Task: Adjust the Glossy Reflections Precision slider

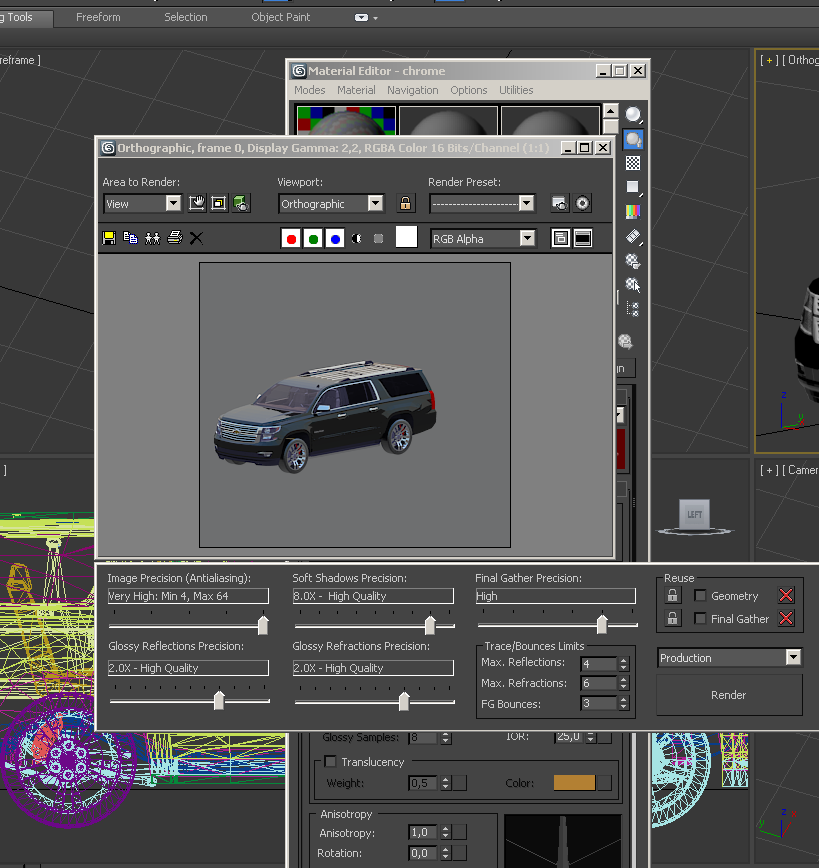Action: tap(219, 700)
